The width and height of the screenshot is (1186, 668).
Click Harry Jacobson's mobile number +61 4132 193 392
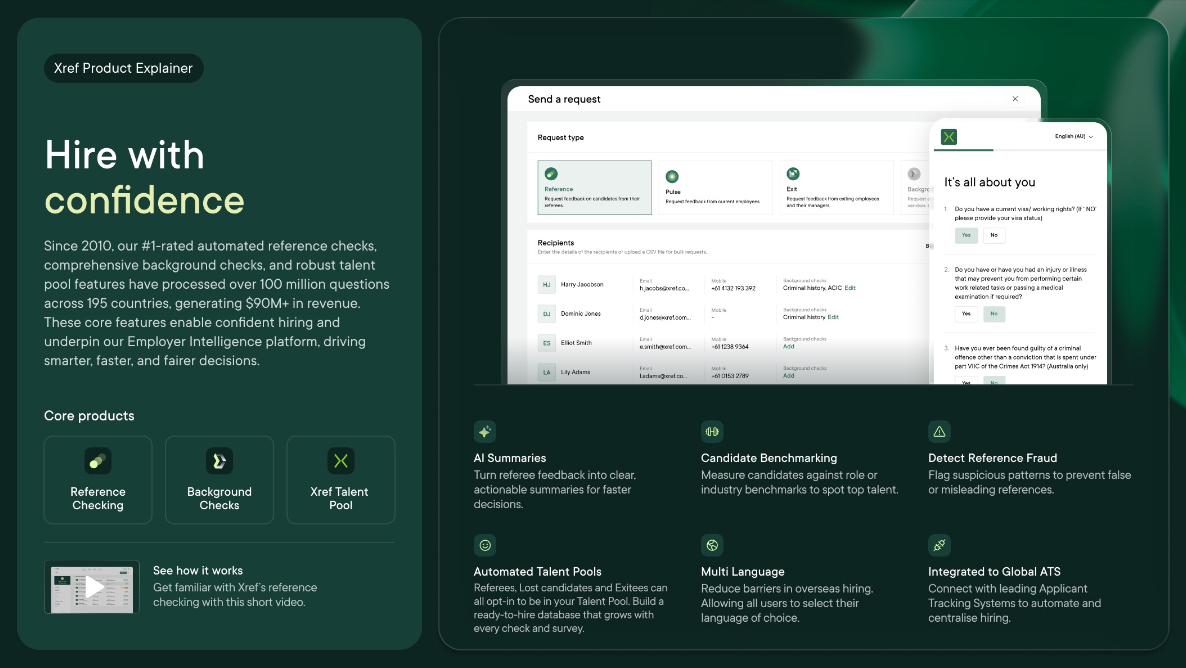[x=733, y=288]
